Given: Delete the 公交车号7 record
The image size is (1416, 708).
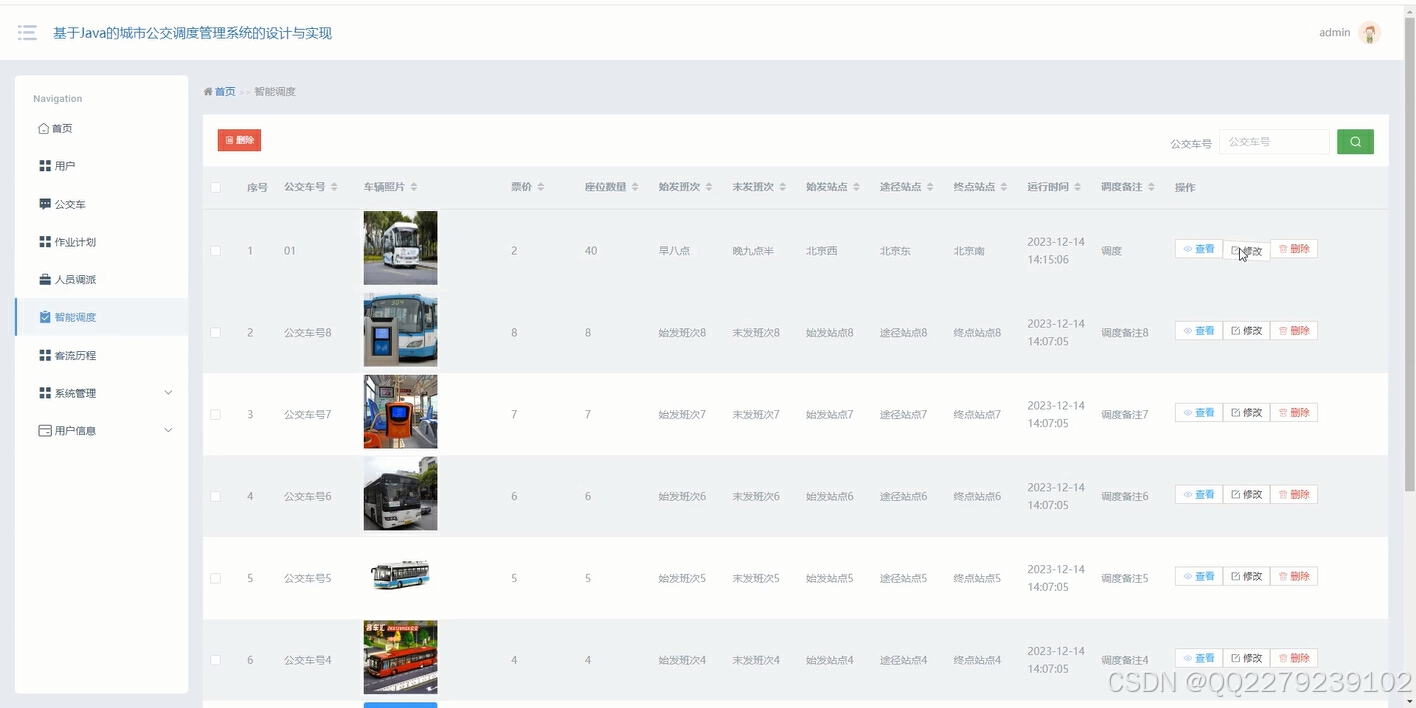Looking at the screenshot, I should 1294,413.
